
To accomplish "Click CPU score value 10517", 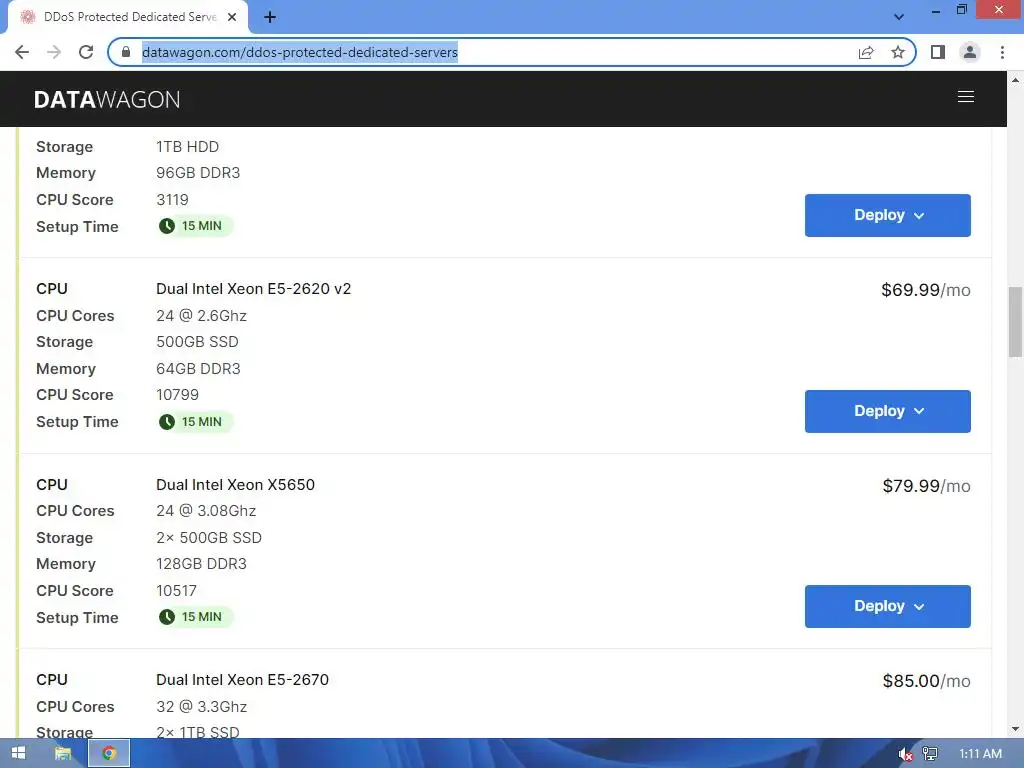I will point(176,591).
